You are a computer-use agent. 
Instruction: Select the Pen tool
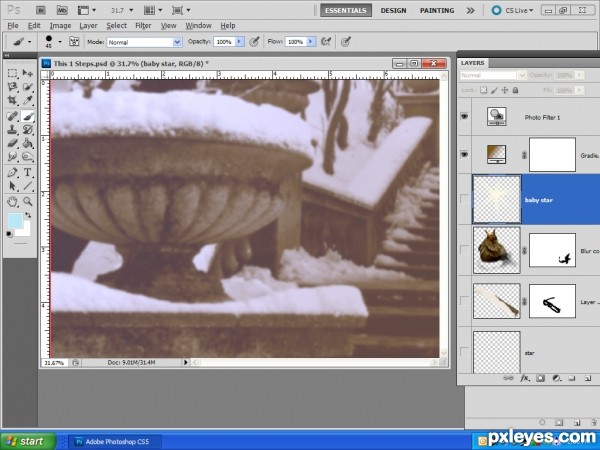(x=13, y=172)
